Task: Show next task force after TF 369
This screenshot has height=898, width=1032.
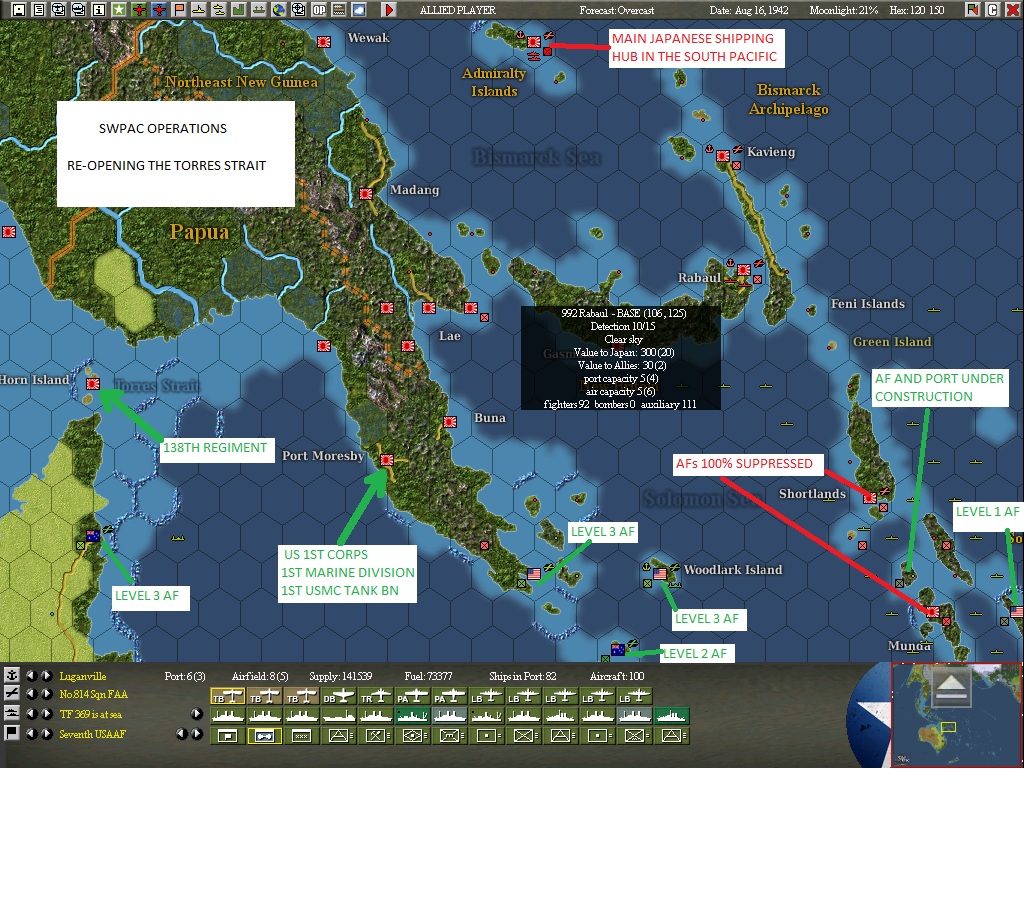Action: [x=46, y=714]
